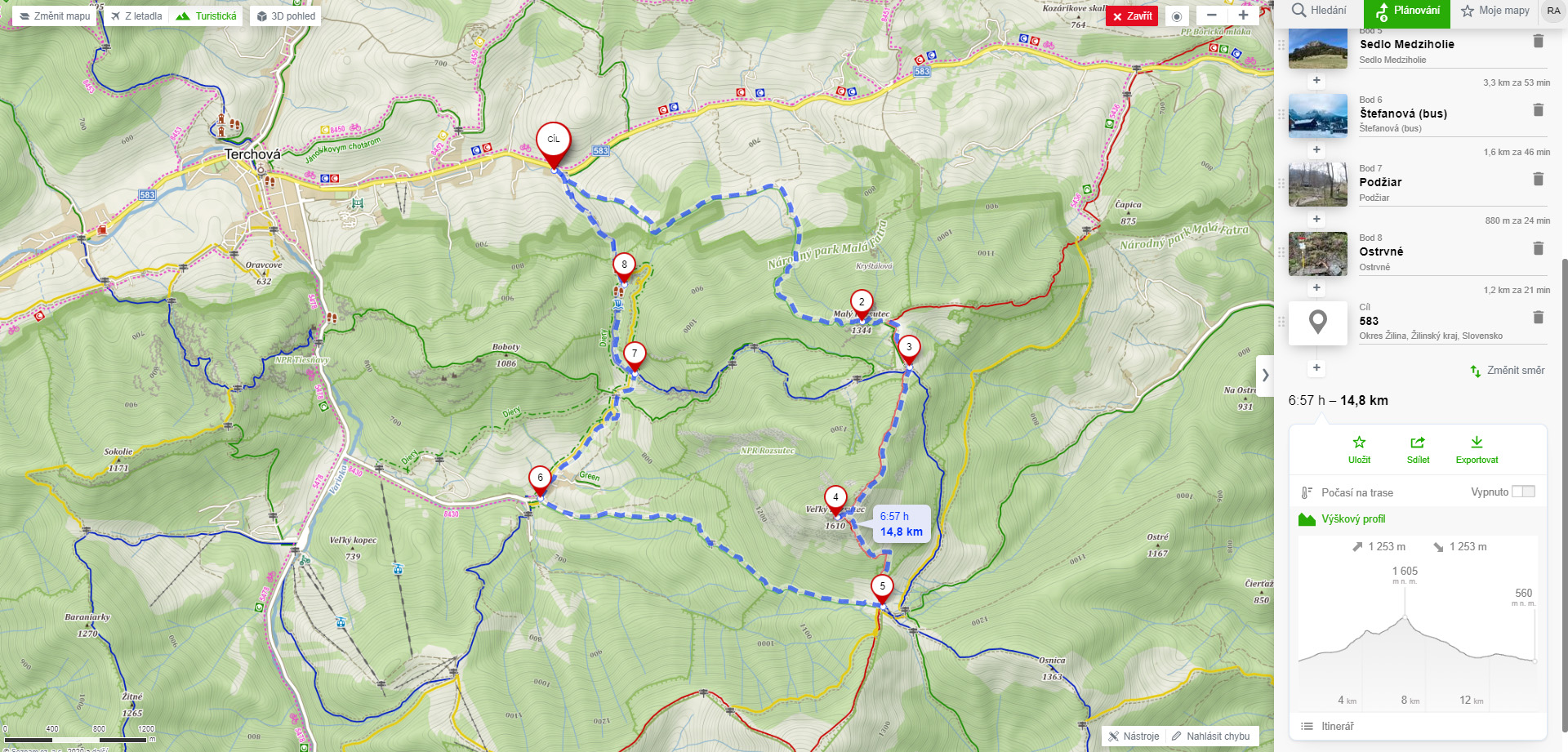Viewport: 1568px width, 752px height.
Task: Reverse route with Změnit směr
Action: (x=1507, y=371)
